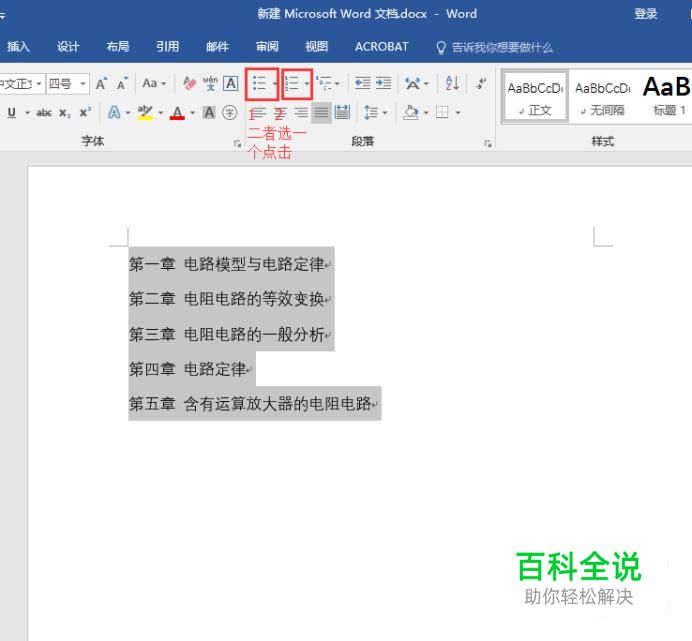Show or hide paragraph marks
The image size is (692, 641).
click(x=481, y=83)
